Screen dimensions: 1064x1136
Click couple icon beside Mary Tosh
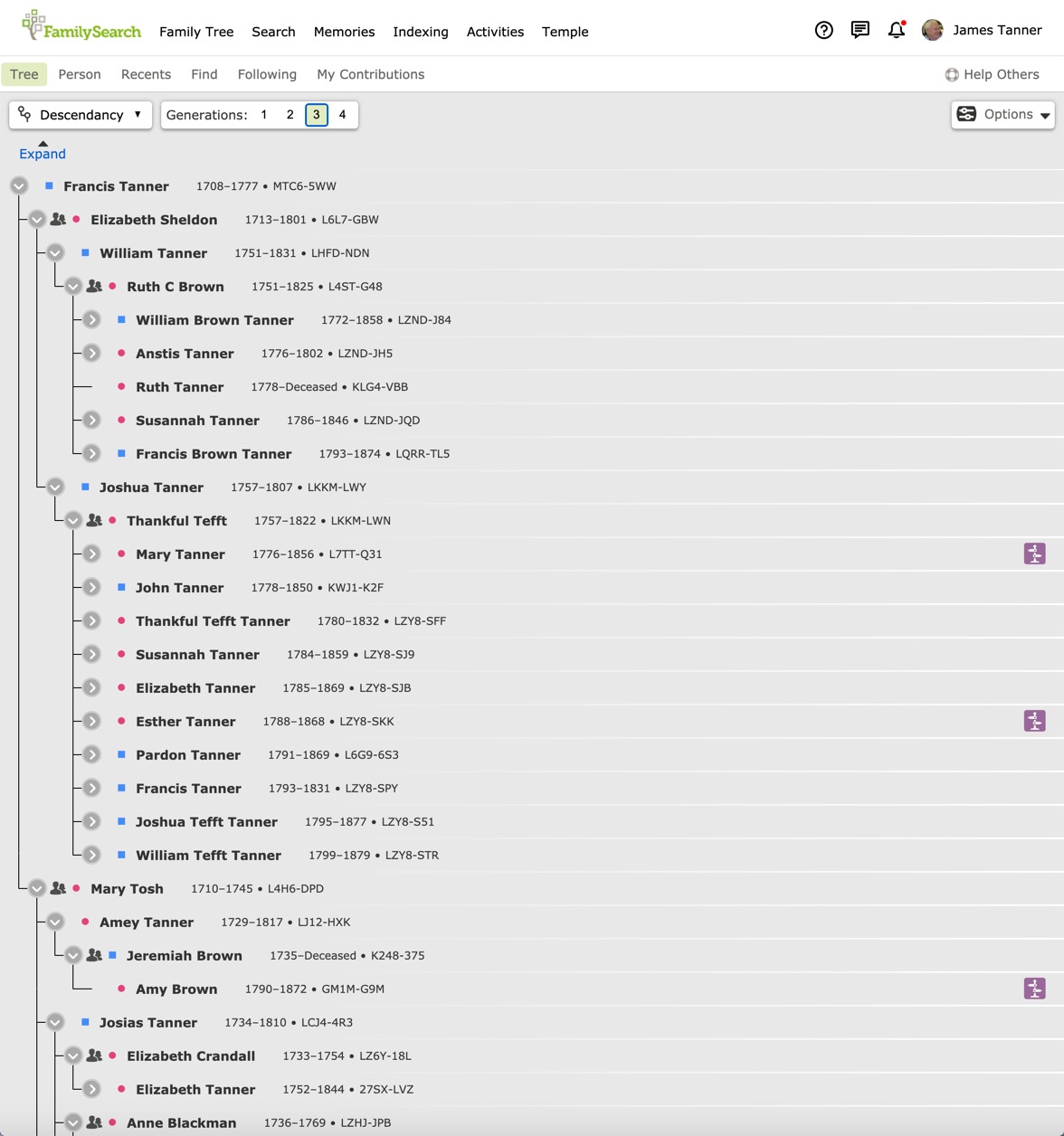58,888
